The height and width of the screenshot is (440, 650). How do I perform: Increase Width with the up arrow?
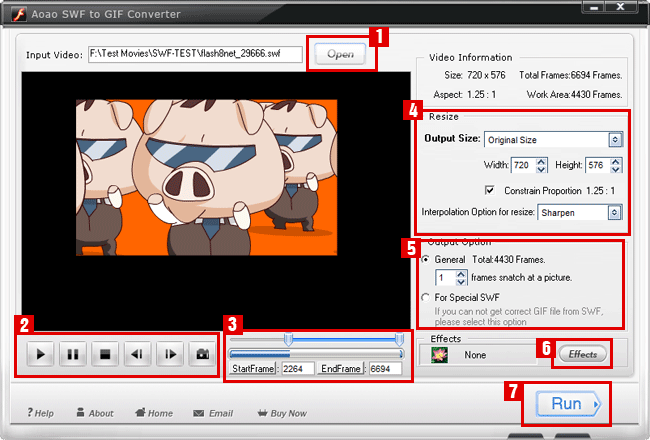541,162
